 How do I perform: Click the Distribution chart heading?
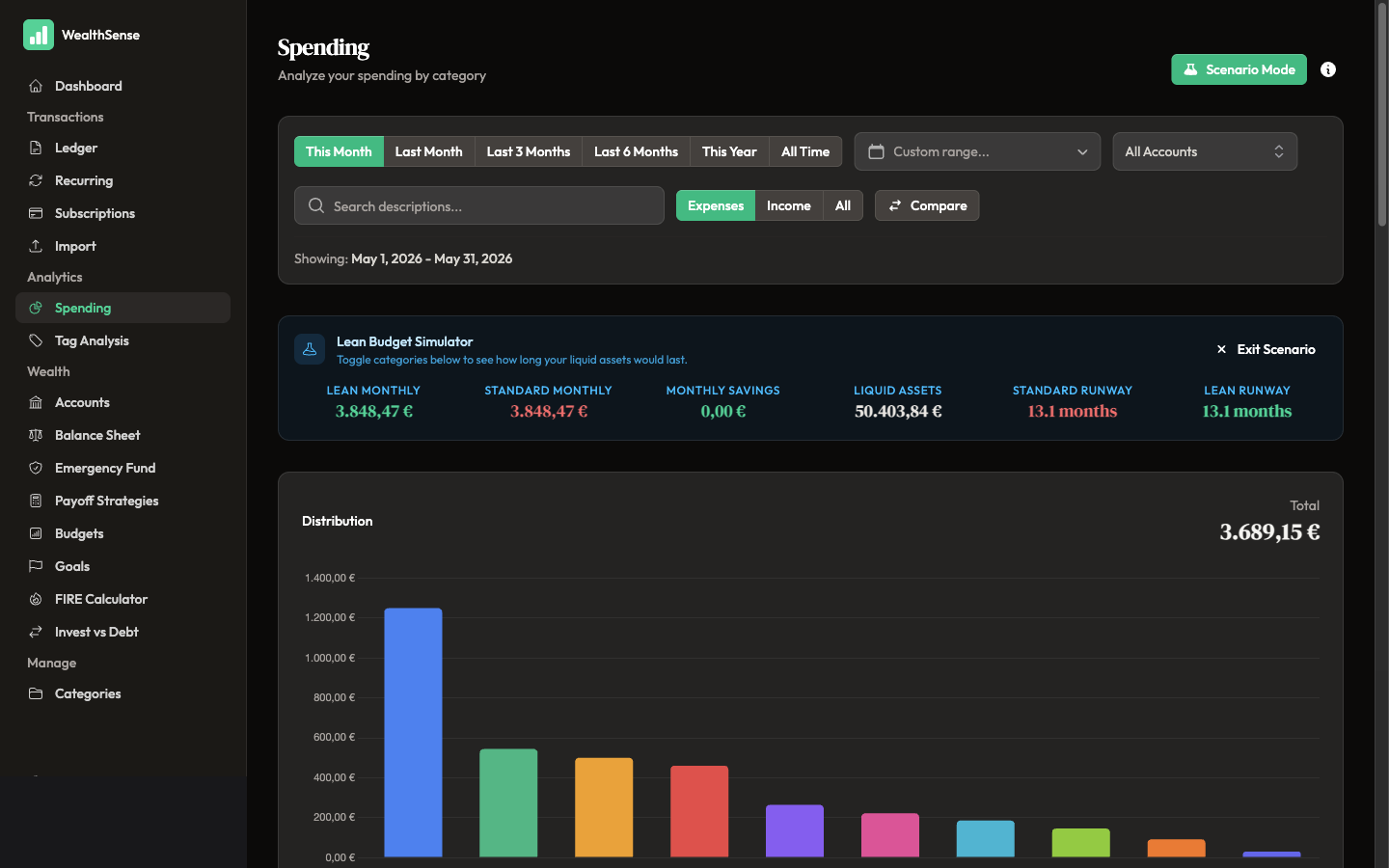point(337,521)
